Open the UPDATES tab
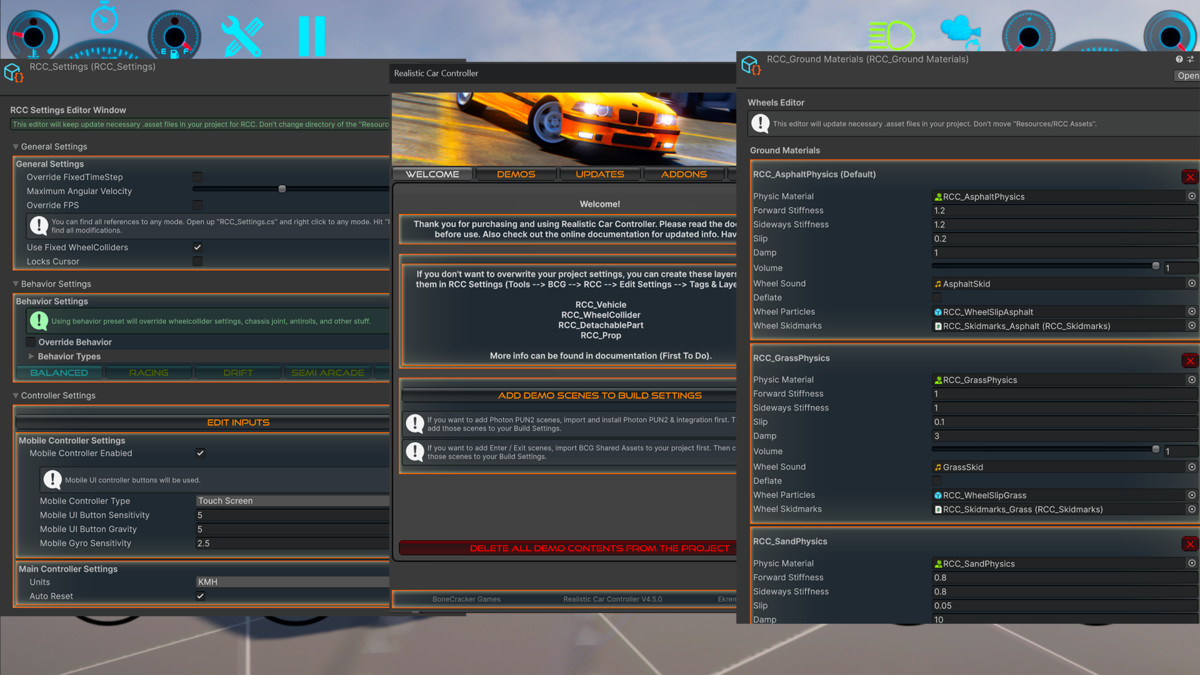 point(599,174)
